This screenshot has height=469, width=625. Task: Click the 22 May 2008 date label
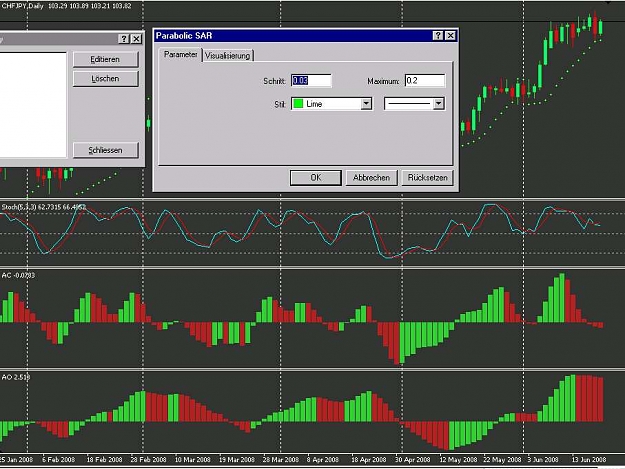click(502, 459)
